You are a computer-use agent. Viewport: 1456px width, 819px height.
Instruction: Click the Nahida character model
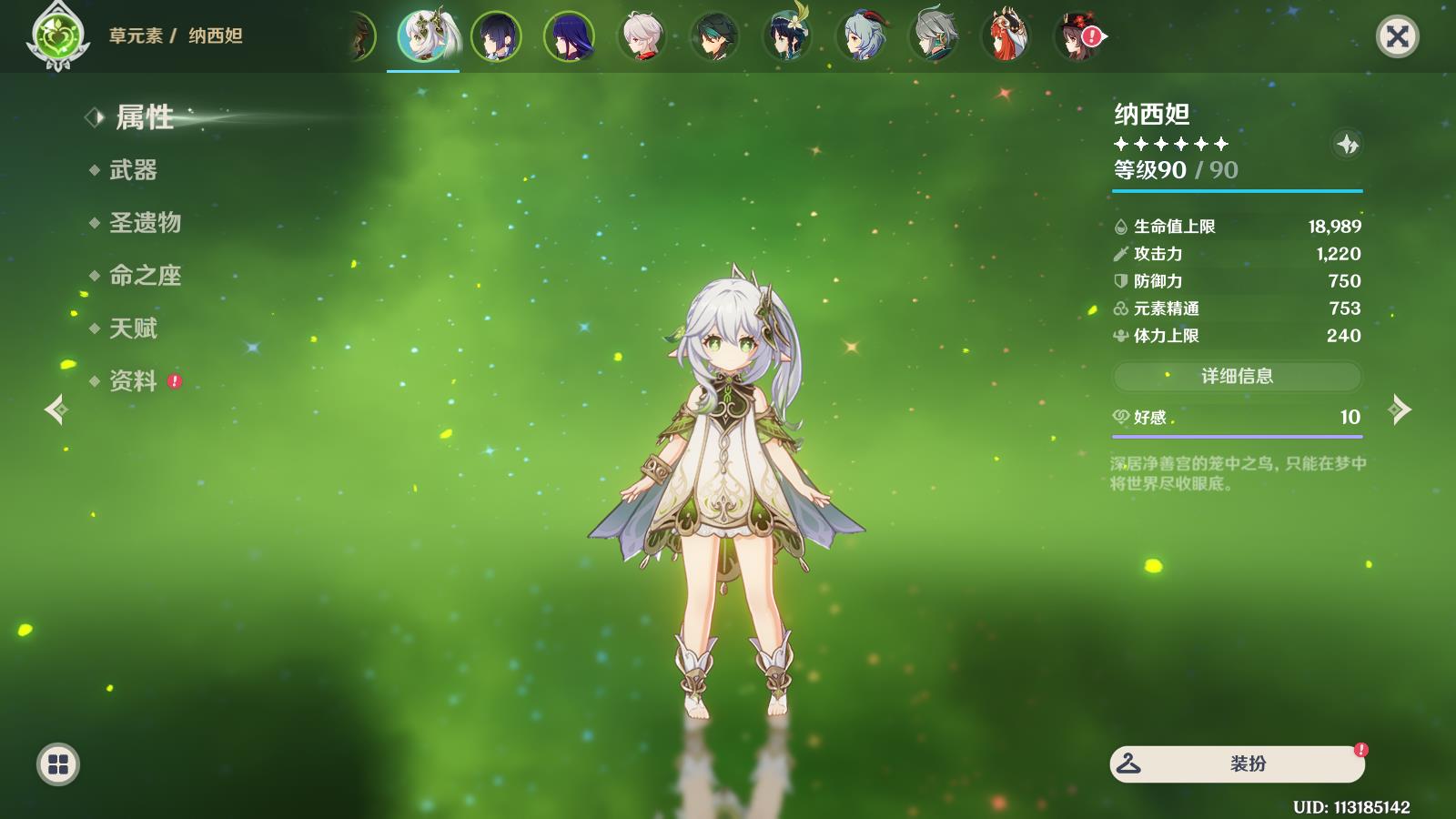point(725,491)
